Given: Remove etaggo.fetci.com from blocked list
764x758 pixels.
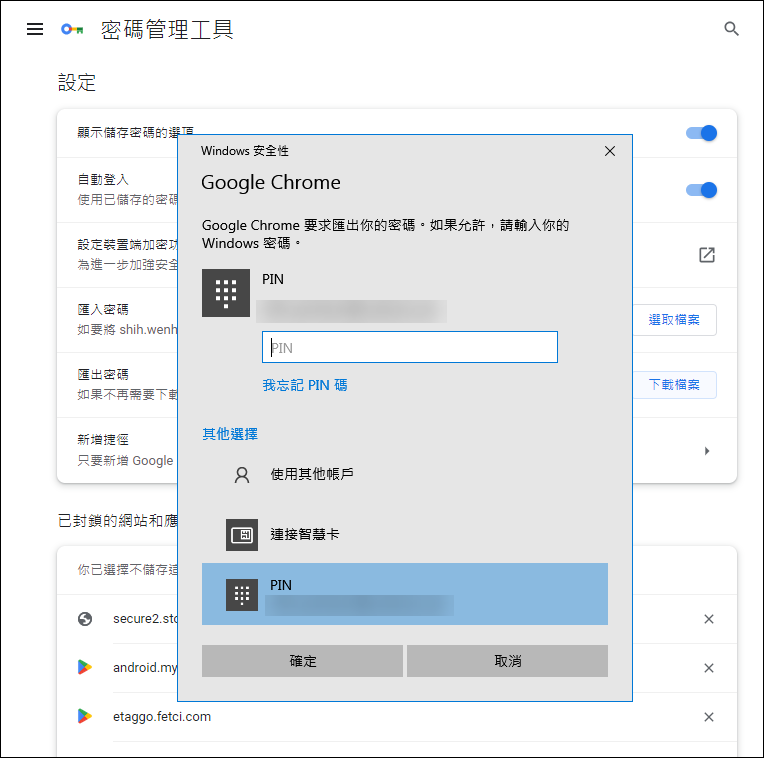Looking at the screenshot, I should coord(709,717).
